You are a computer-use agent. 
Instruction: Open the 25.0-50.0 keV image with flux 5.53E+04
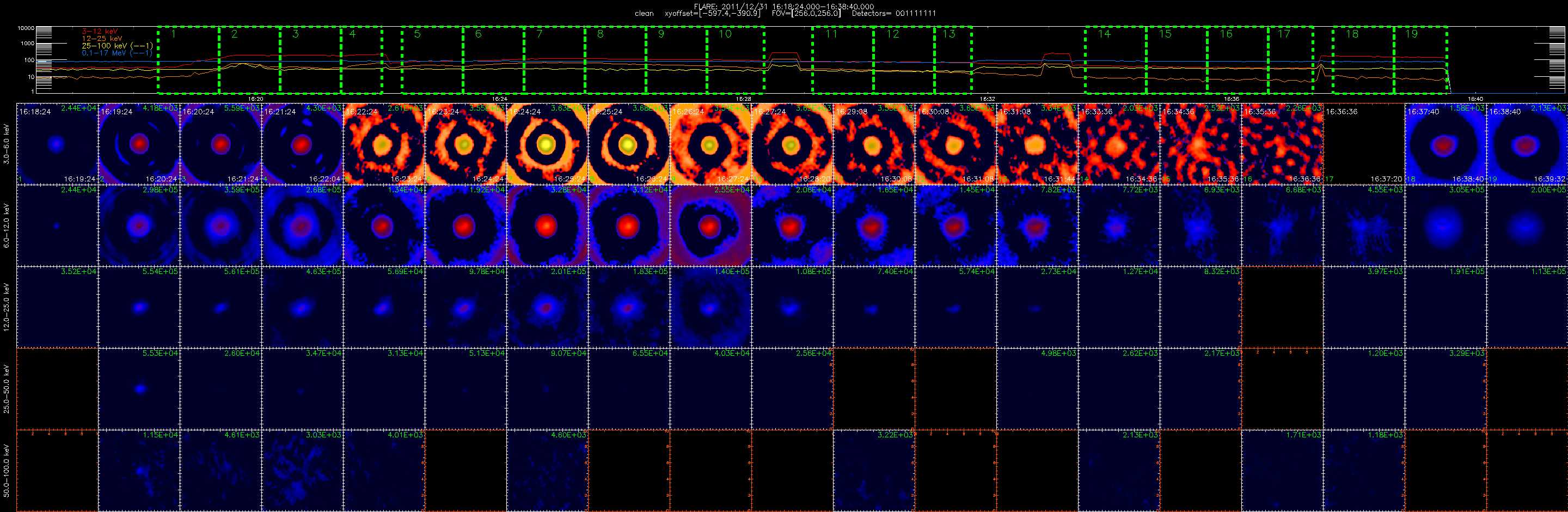139,388
